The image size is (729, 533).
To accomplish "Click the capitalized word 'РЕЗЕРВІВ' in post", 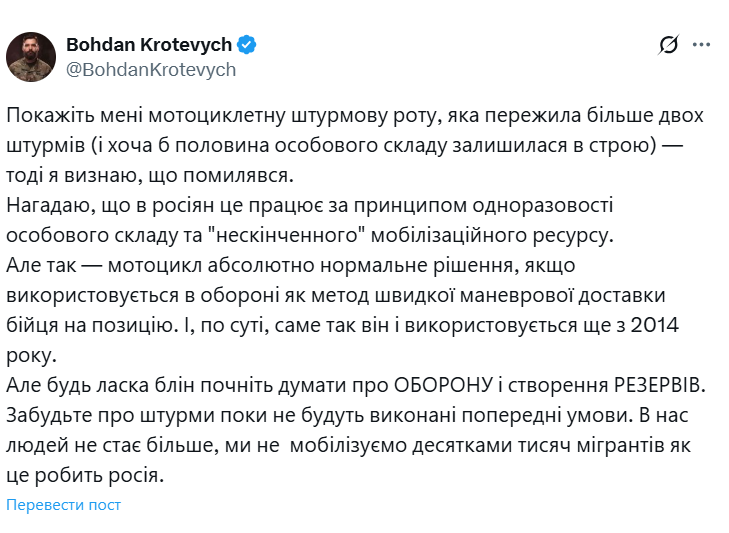I will pos(660,385).
